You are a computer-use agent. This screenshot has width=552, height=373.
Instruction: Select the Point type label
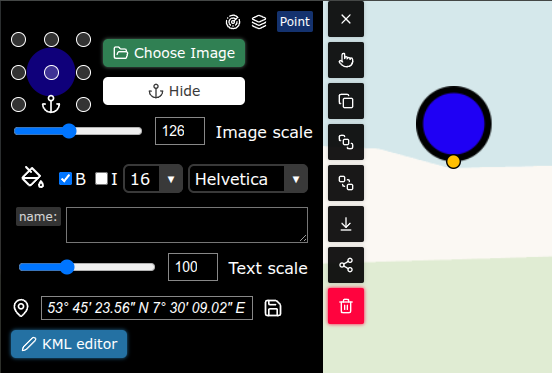point(295,22)
